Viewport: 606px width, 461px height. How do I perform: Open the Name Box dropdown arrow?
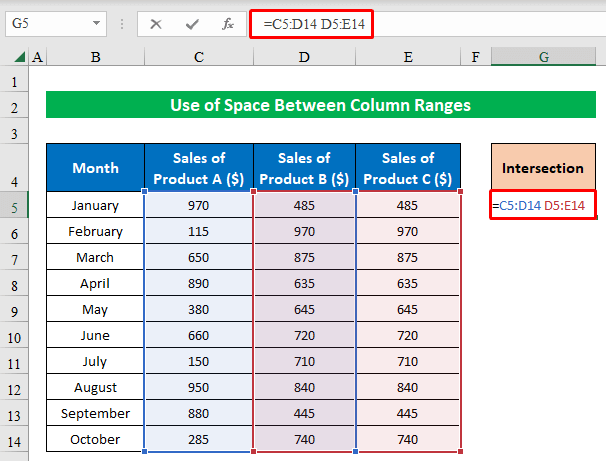96,23
